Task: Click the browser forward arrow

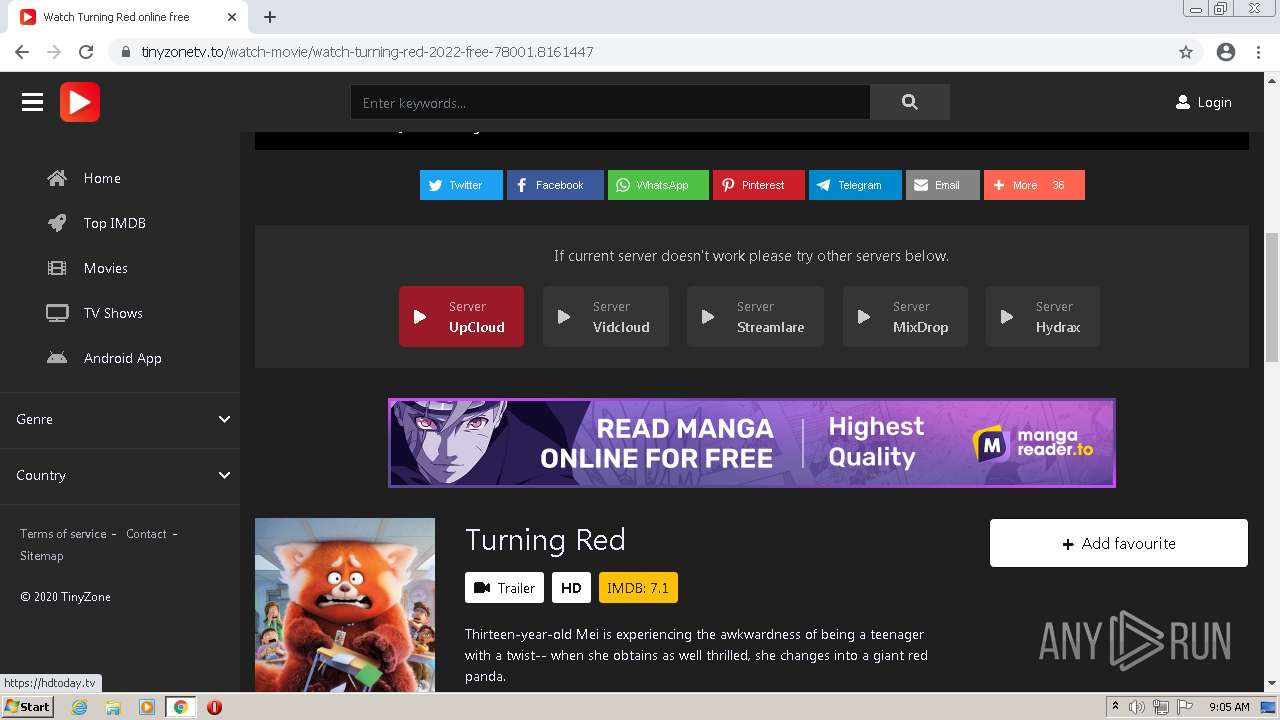Action: tap(54, 52)
